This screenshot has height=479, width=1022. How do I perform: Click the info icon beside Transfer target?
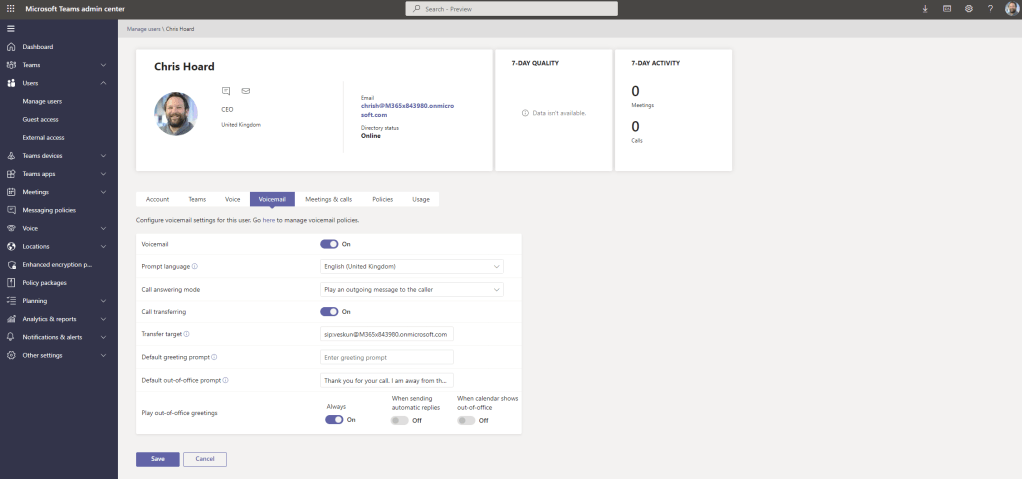coord(187,334)
